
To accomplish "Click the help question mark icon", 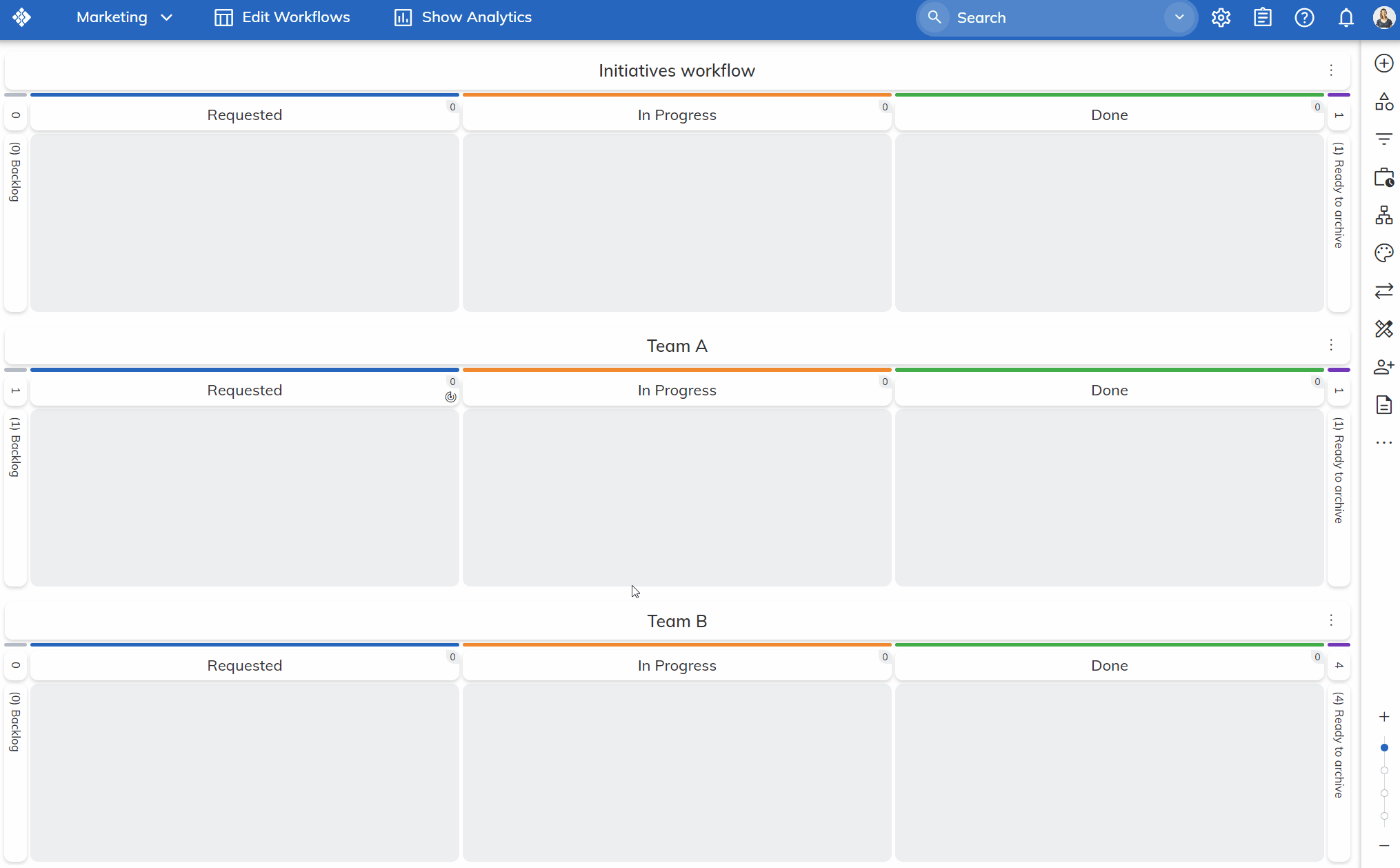I will 1303,18.
